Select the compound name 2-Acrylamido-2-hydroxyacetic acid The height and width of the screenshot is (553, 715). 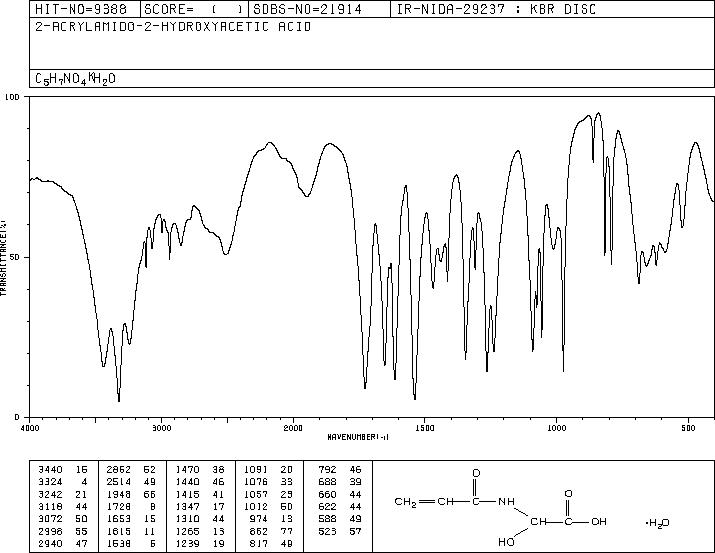[173, 27]
